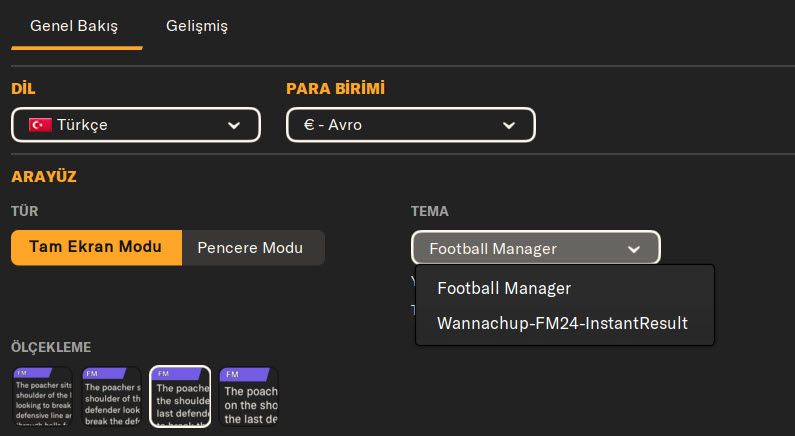Enable Tam Ekran Modu display type
Screen dimensions: 795x436
96,247
